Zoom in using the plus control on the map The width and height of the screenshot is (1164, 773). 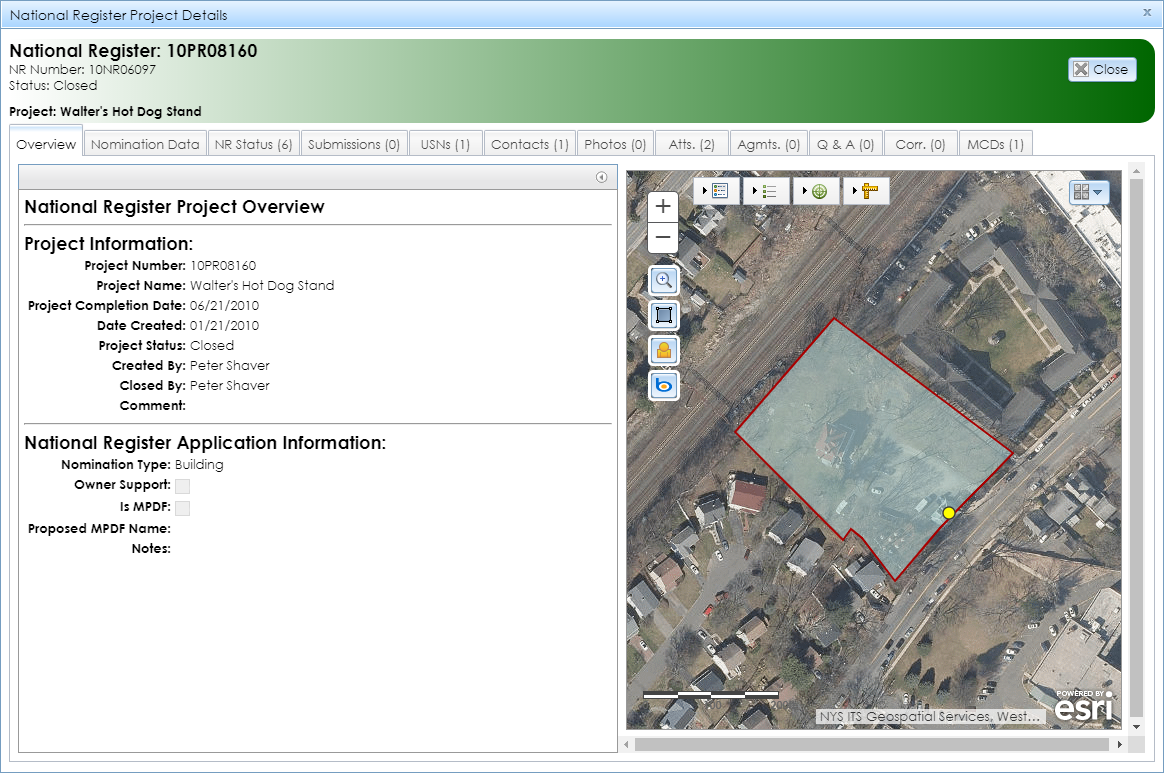point(662,206)
